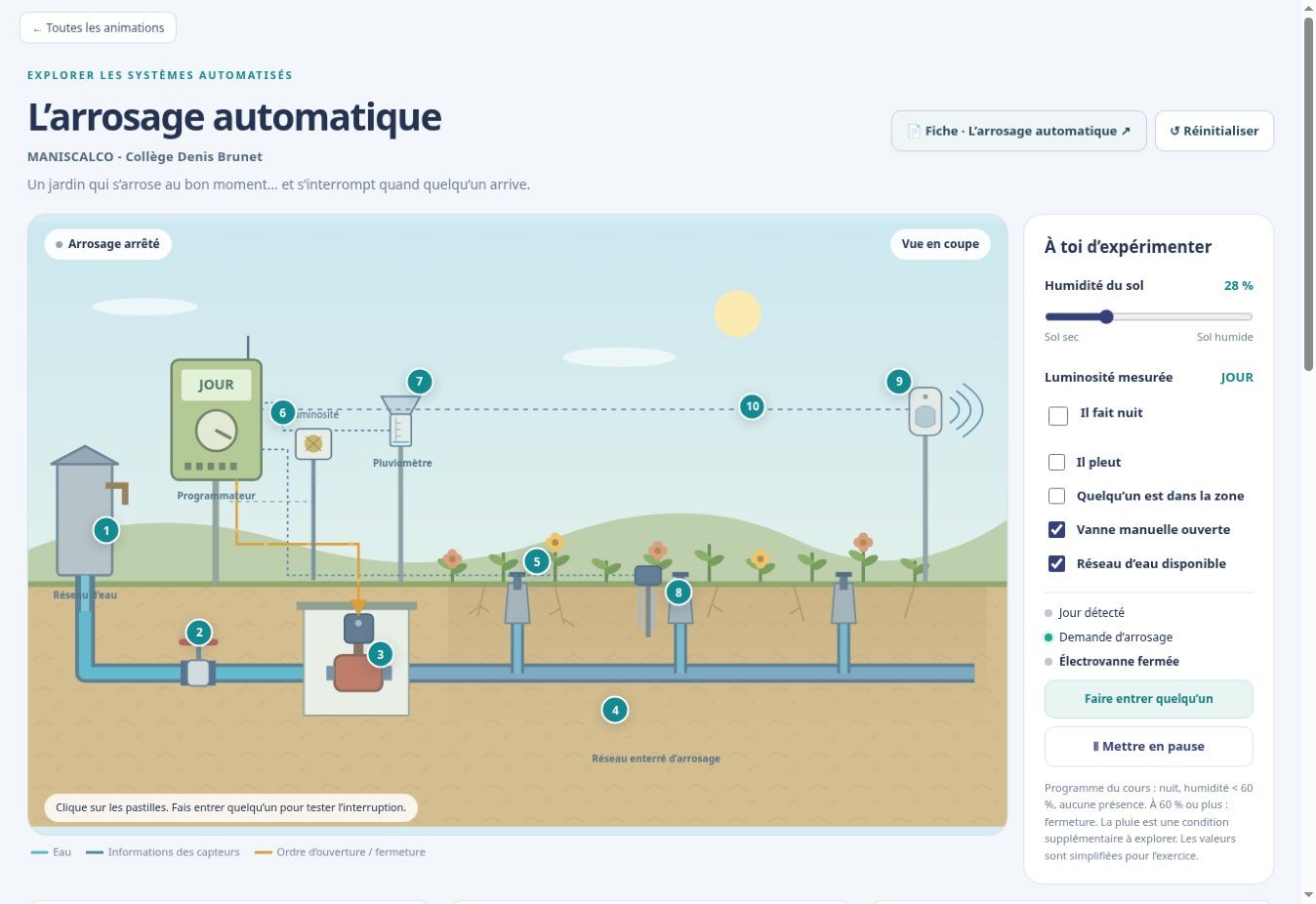
Task: Click marker 2 on the manual valve
Action: coord(199,633)
